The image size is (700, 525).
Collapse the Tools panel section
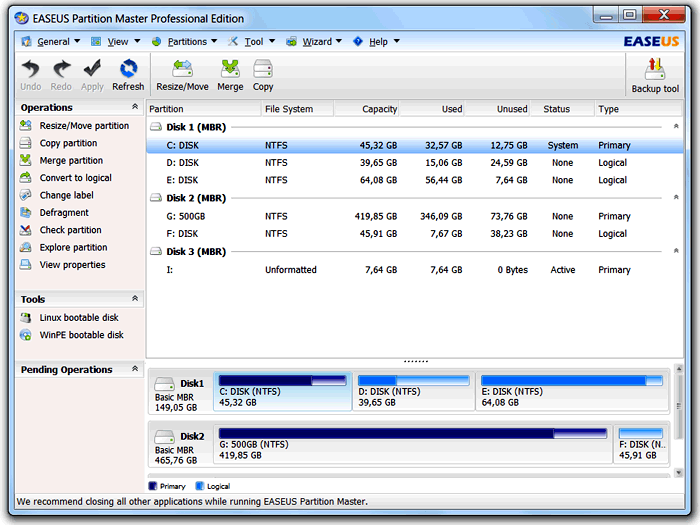(135, 299)
